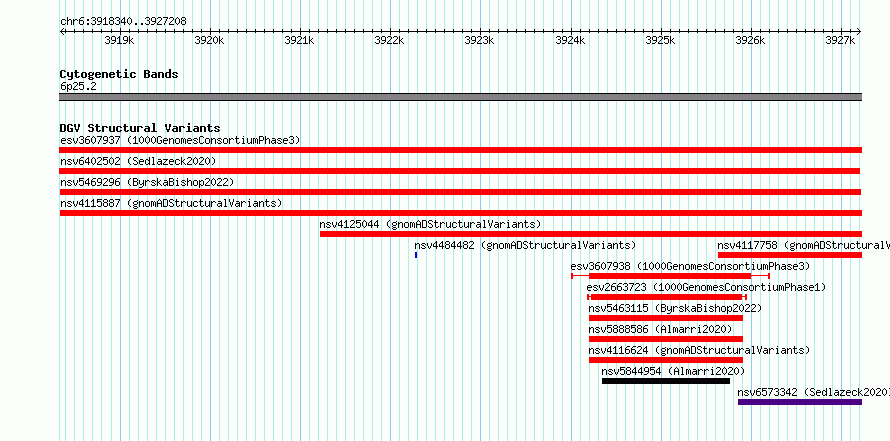The height and width of the screenshot is (441, 890).
Task: Click the nsv5463115 red bar
Action: pyautogui.click(x=666, y=318)
